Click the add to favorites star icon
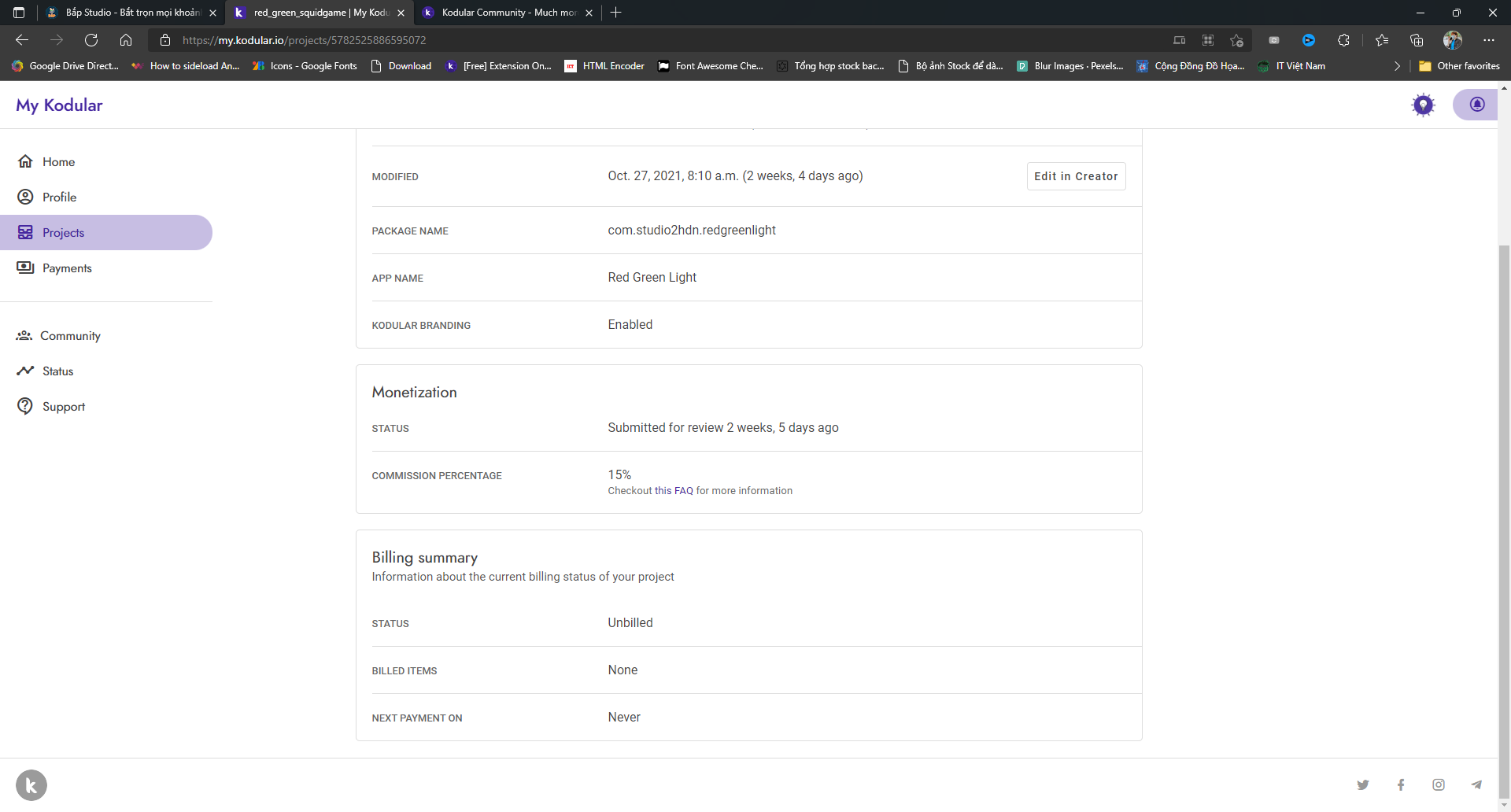Screen dimensions: 1511x812 pos(1236,40)
